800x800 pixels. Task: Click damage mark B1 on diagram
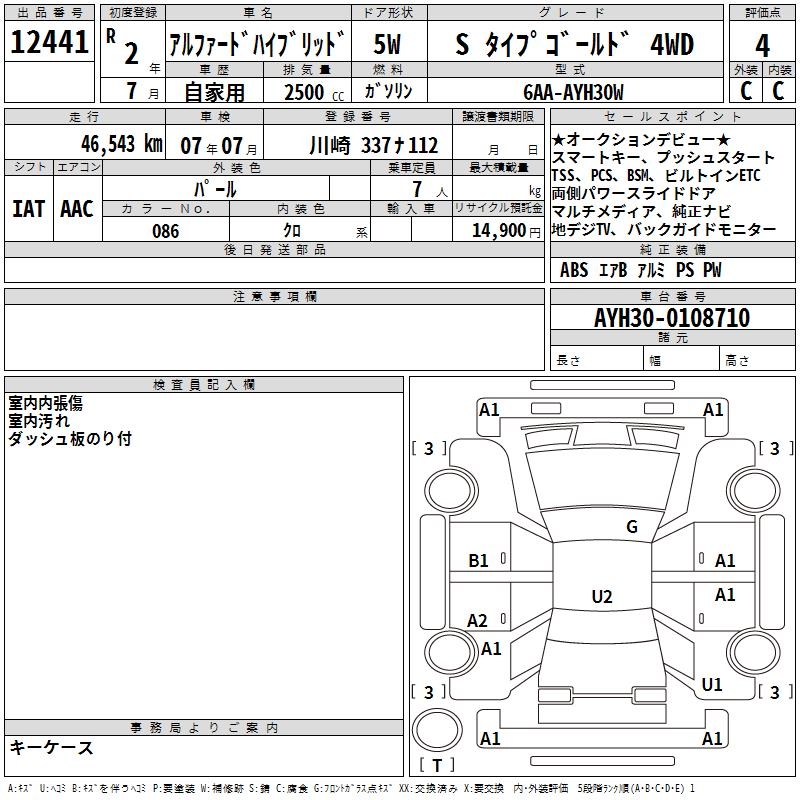(478, 561)
